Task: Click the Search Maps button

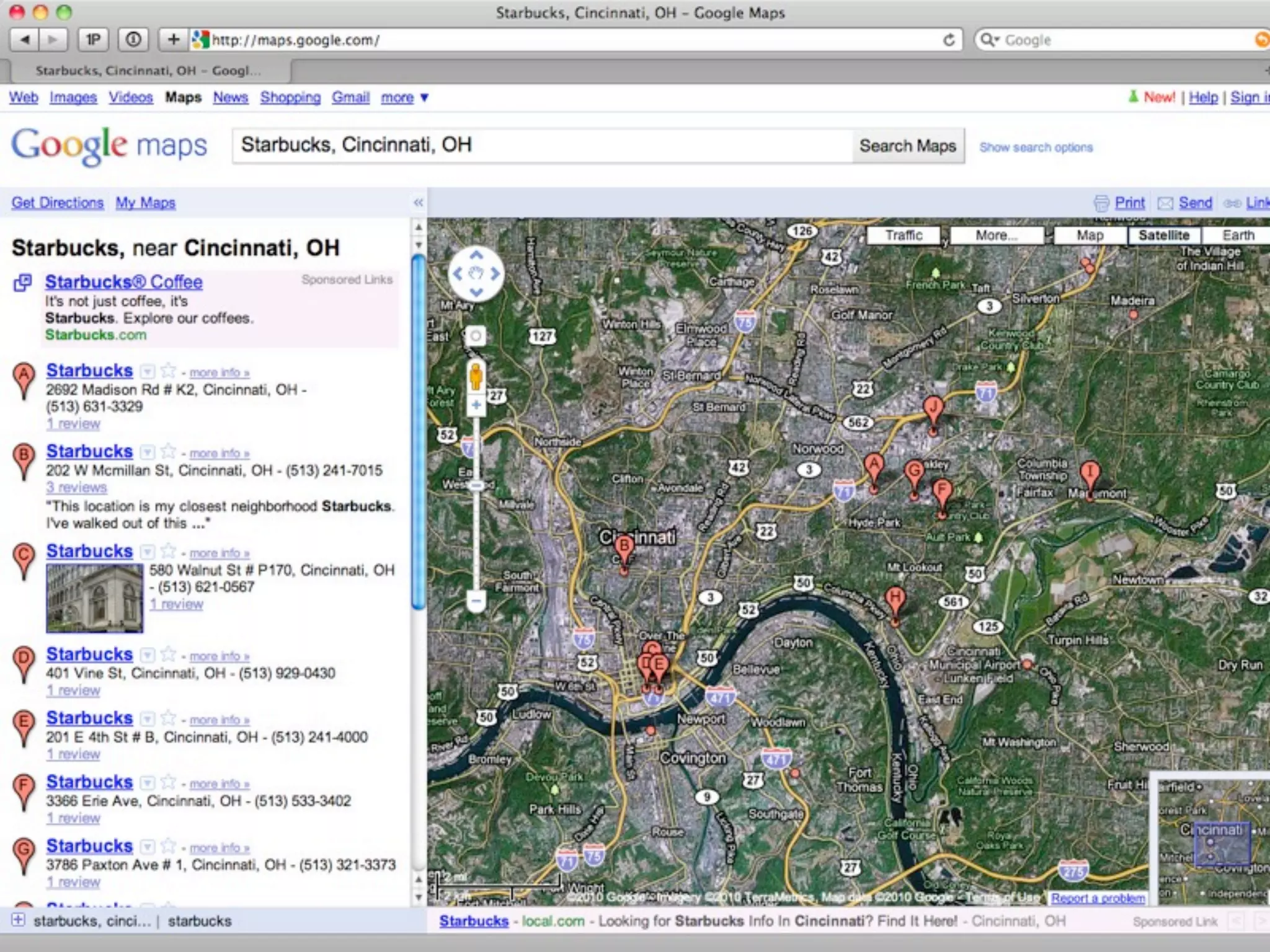Action: tap(907, 146)
